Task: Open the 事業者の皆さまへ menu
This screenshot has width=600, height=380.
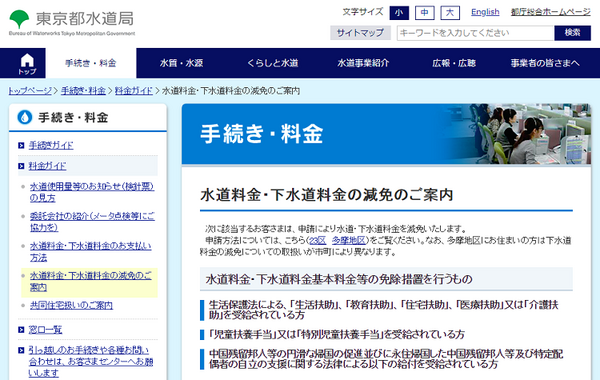Action: click(545, 63)
